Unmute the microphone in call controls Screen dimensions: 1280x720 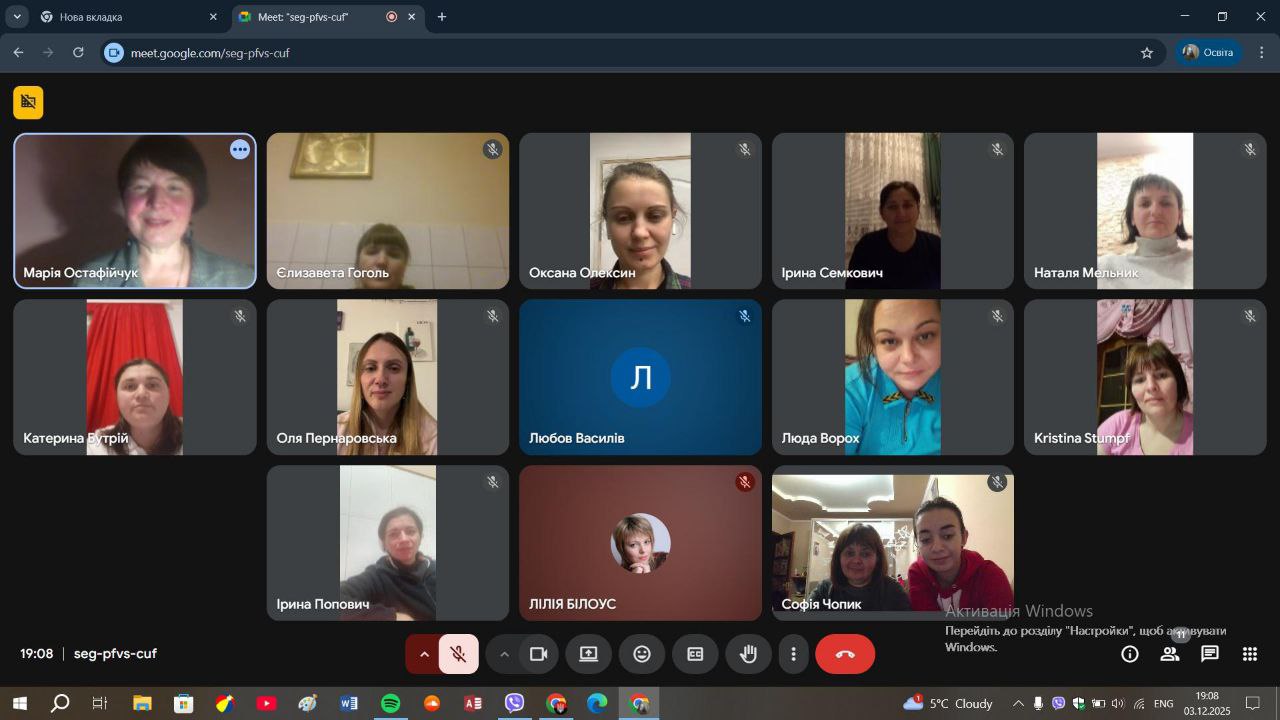click(459, 654)
